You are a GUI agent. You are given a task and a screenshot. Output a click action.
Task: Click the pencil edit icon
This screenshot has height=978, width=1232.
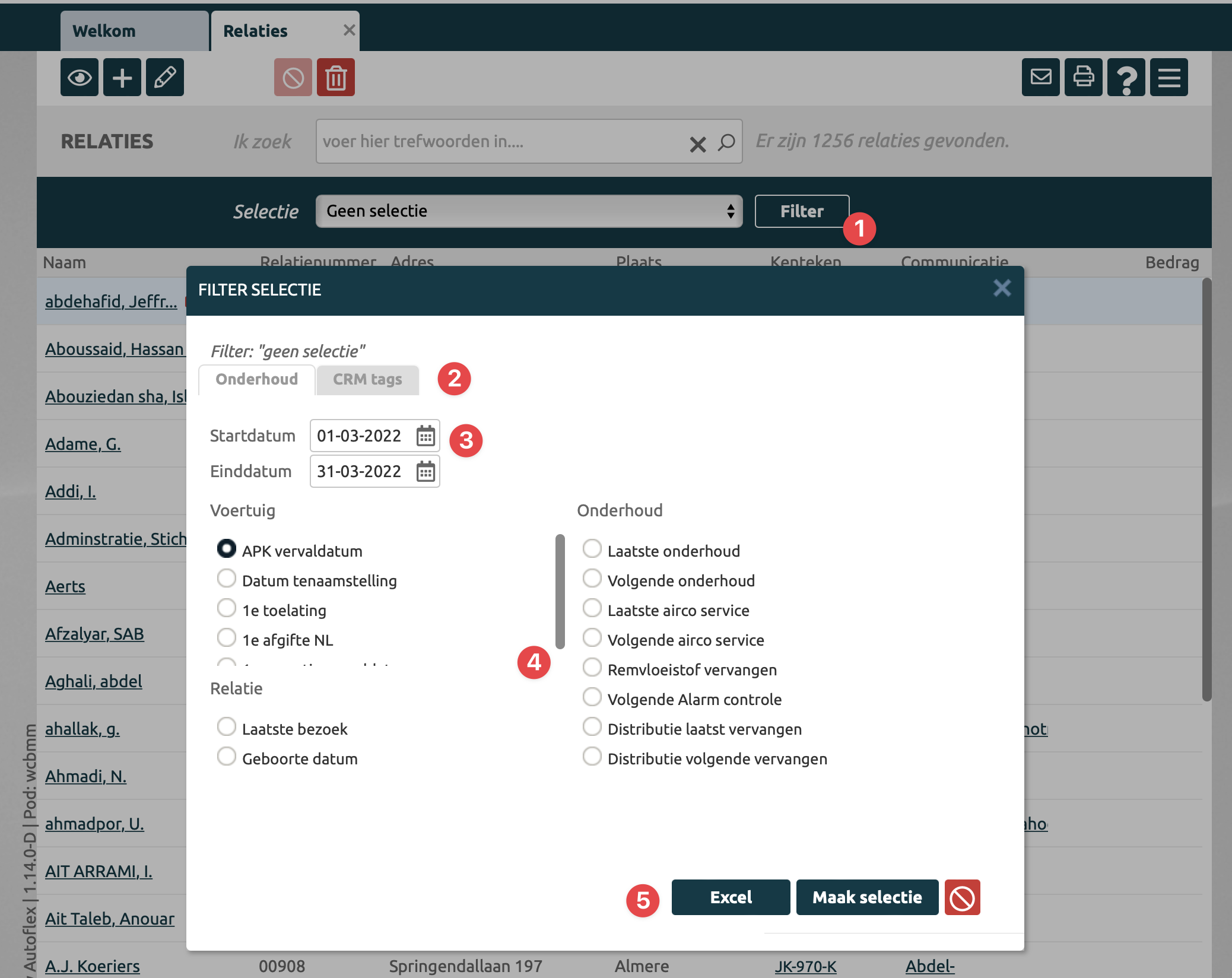click(x=165, y=77)
